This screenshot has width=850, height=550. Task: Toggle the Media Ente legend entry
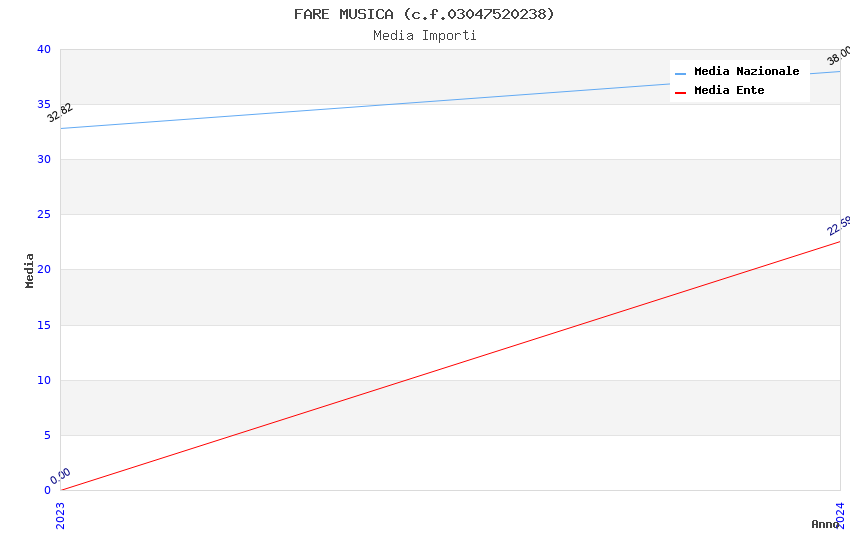coord(729,91)
